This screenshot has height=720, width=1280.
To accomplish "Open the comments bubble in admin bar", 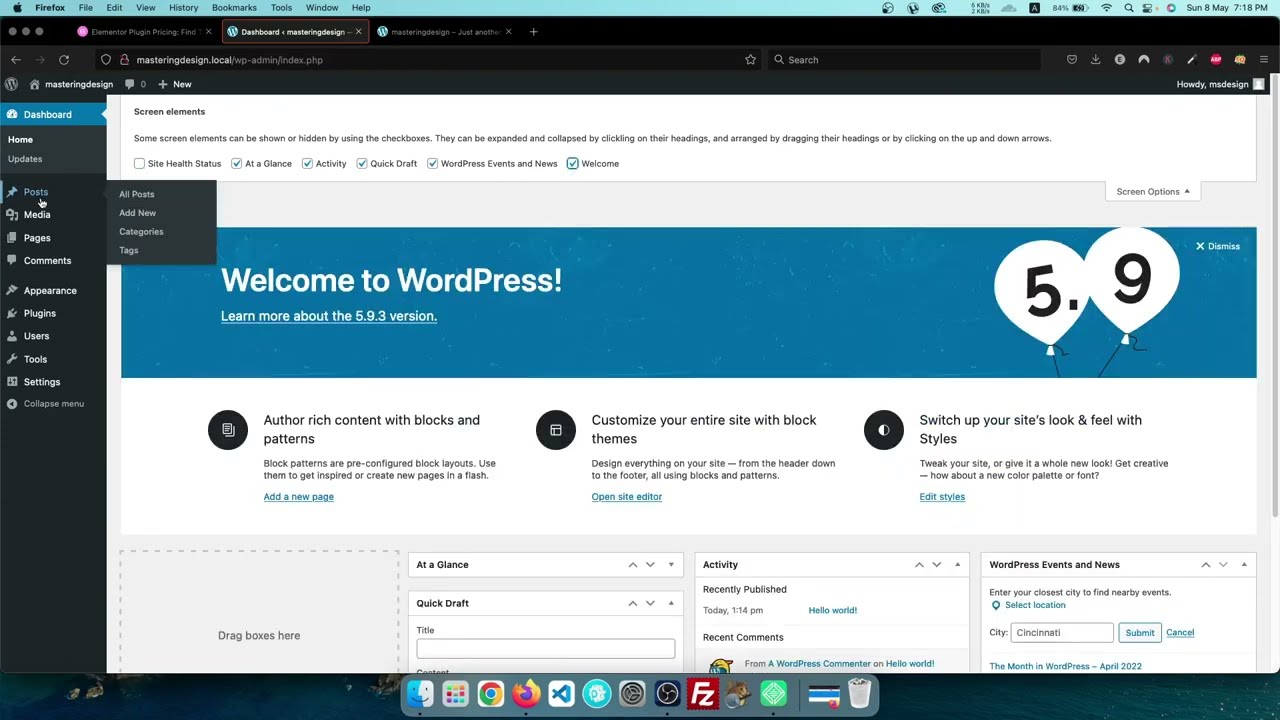I will coord(135,84).
